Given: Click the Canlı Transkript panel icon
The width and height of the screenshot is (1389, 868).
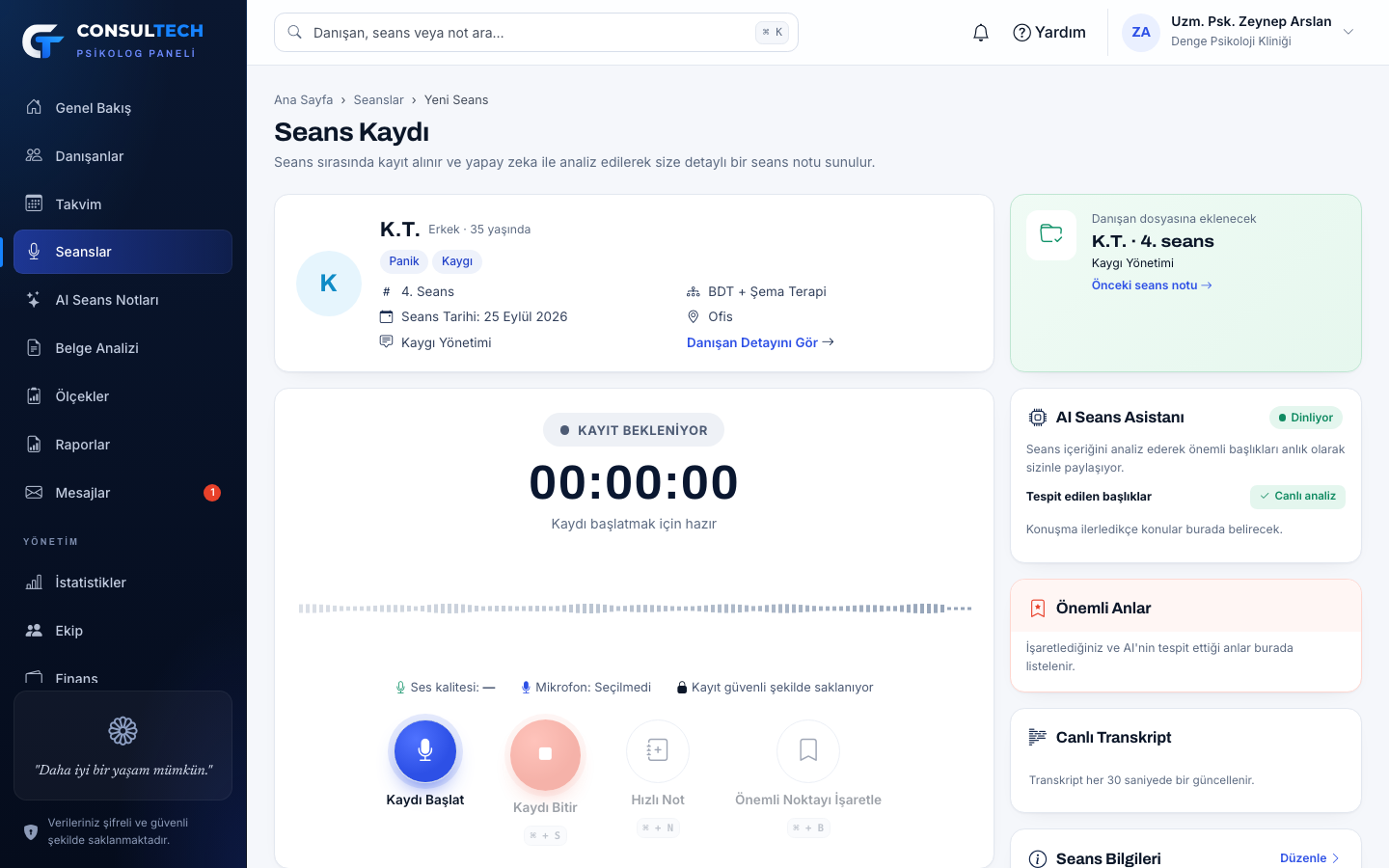Looking at the screenshot, I should [1038, 737].
